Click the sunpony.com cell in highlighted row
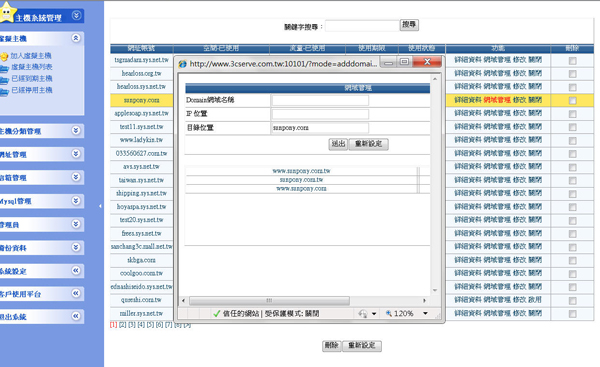Screen dimensions: 600x367 click(x=142, y=100)
